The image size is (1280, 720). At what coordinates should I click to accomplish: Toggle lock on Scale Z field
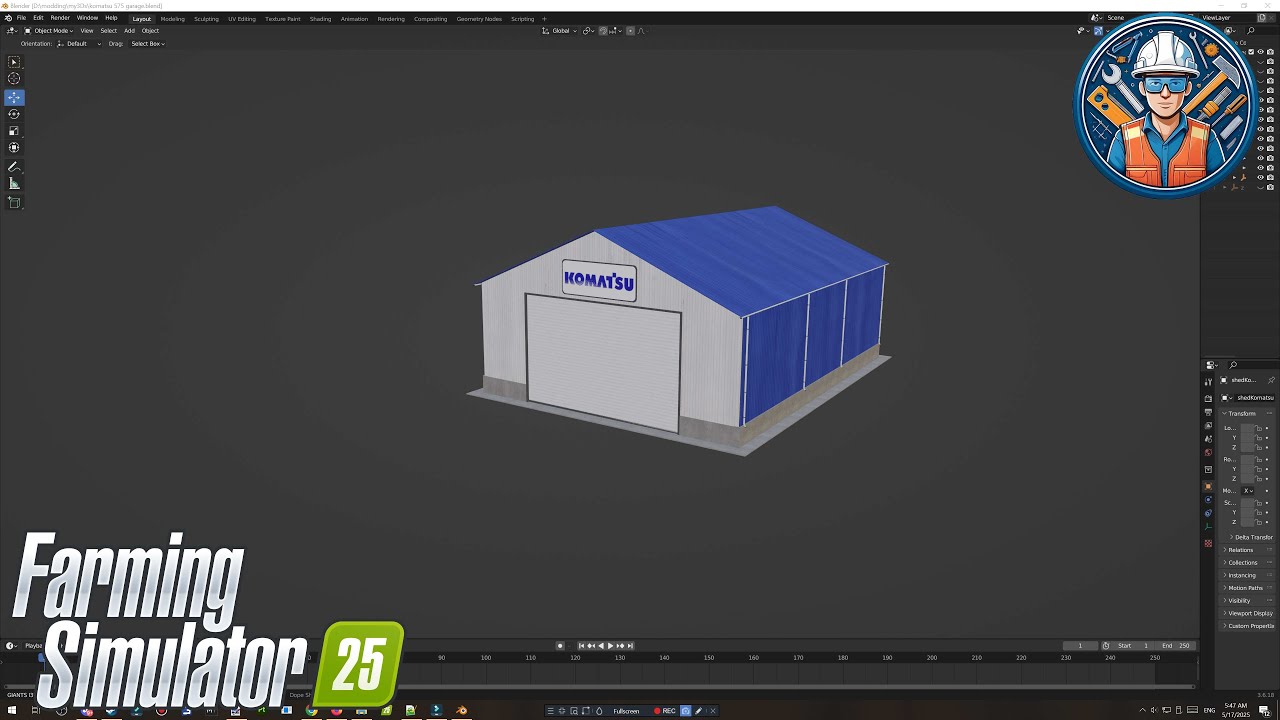[1258, 522]
